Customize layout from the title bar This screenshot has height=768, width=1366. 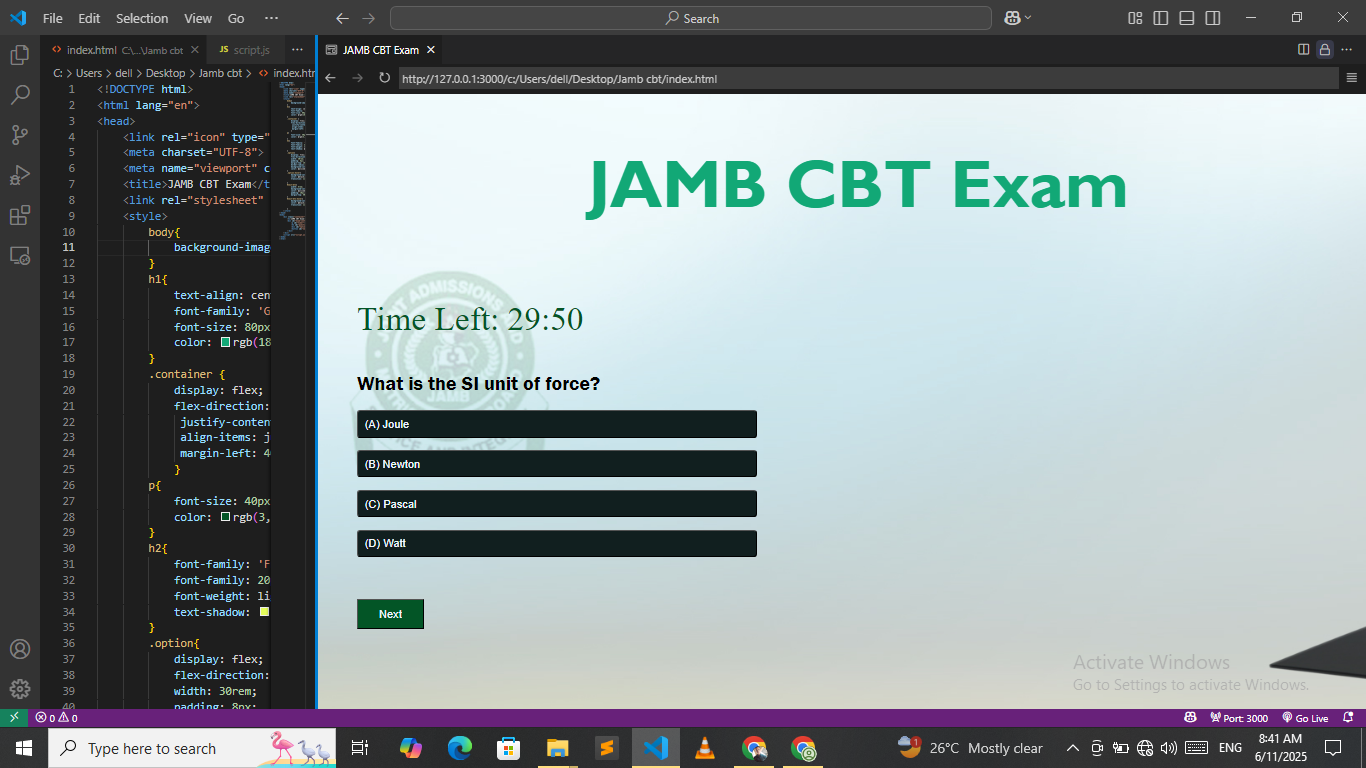[x=1135, y=18]
